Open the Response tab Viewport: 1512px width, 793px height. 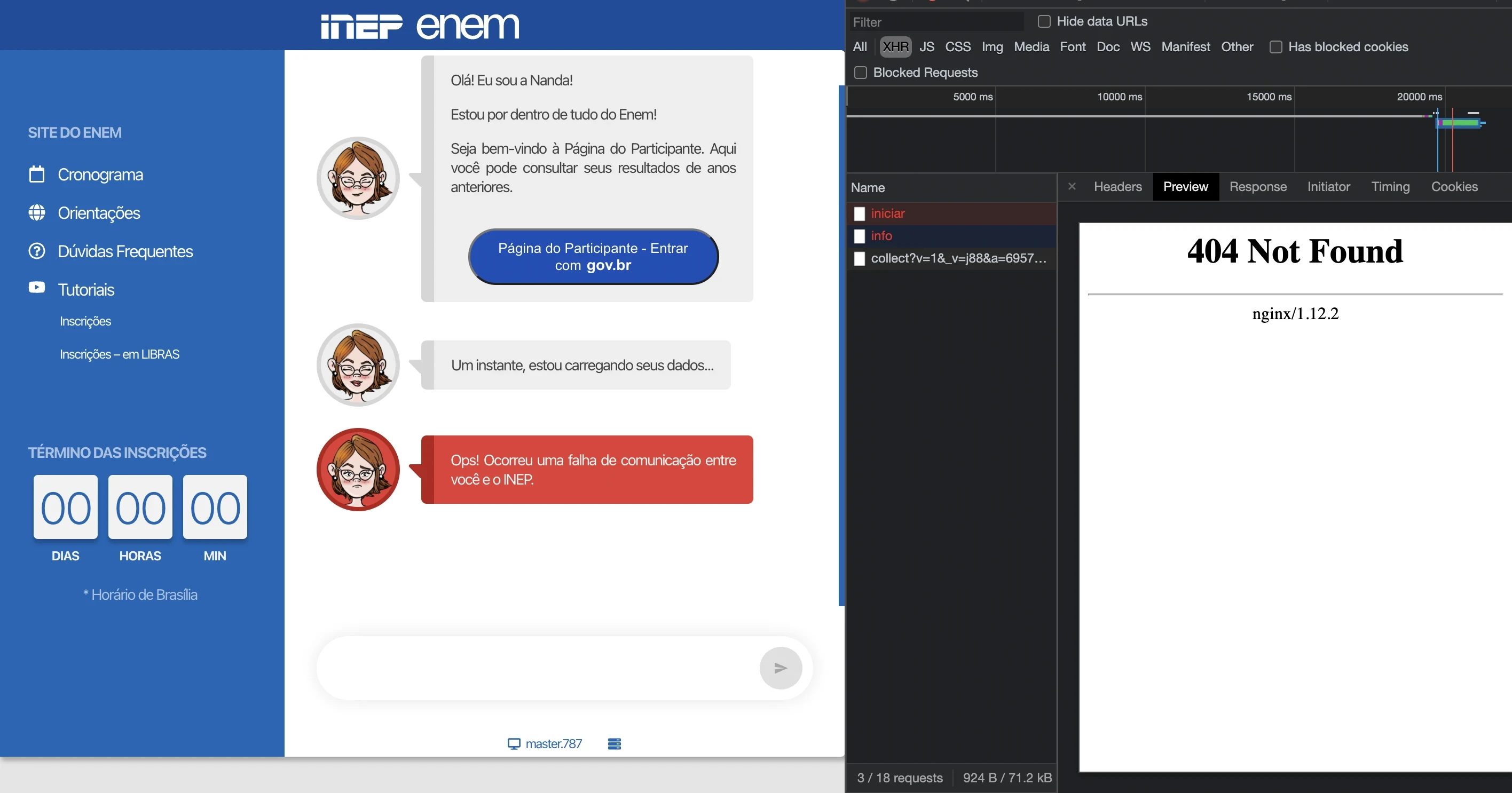[1257, 187]
